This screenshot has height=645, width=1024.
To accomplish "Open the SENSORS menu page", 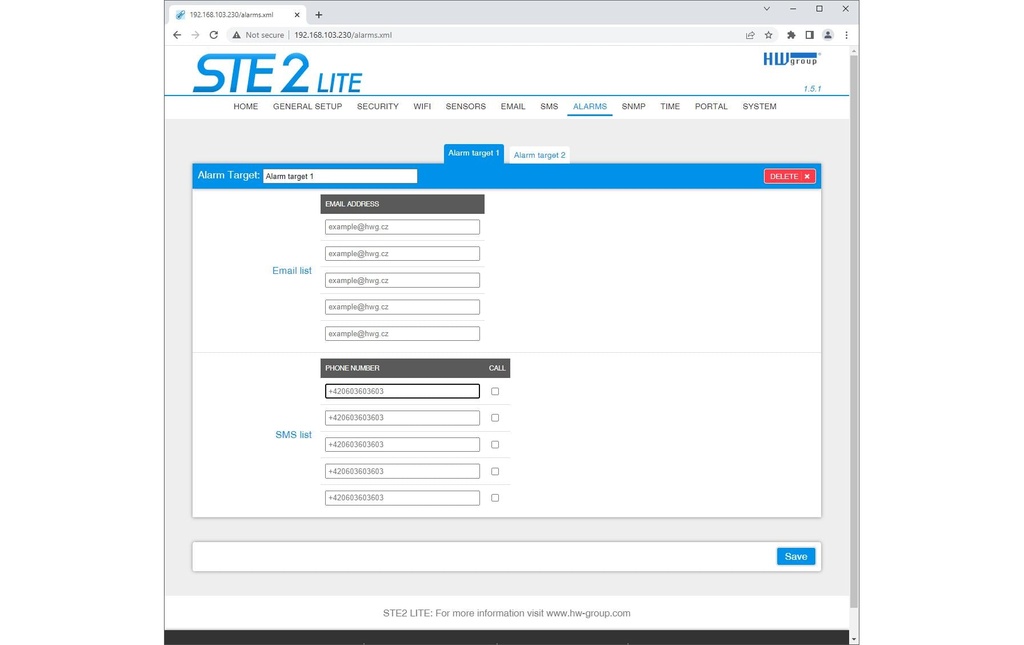I will click(x=466, y=106).
